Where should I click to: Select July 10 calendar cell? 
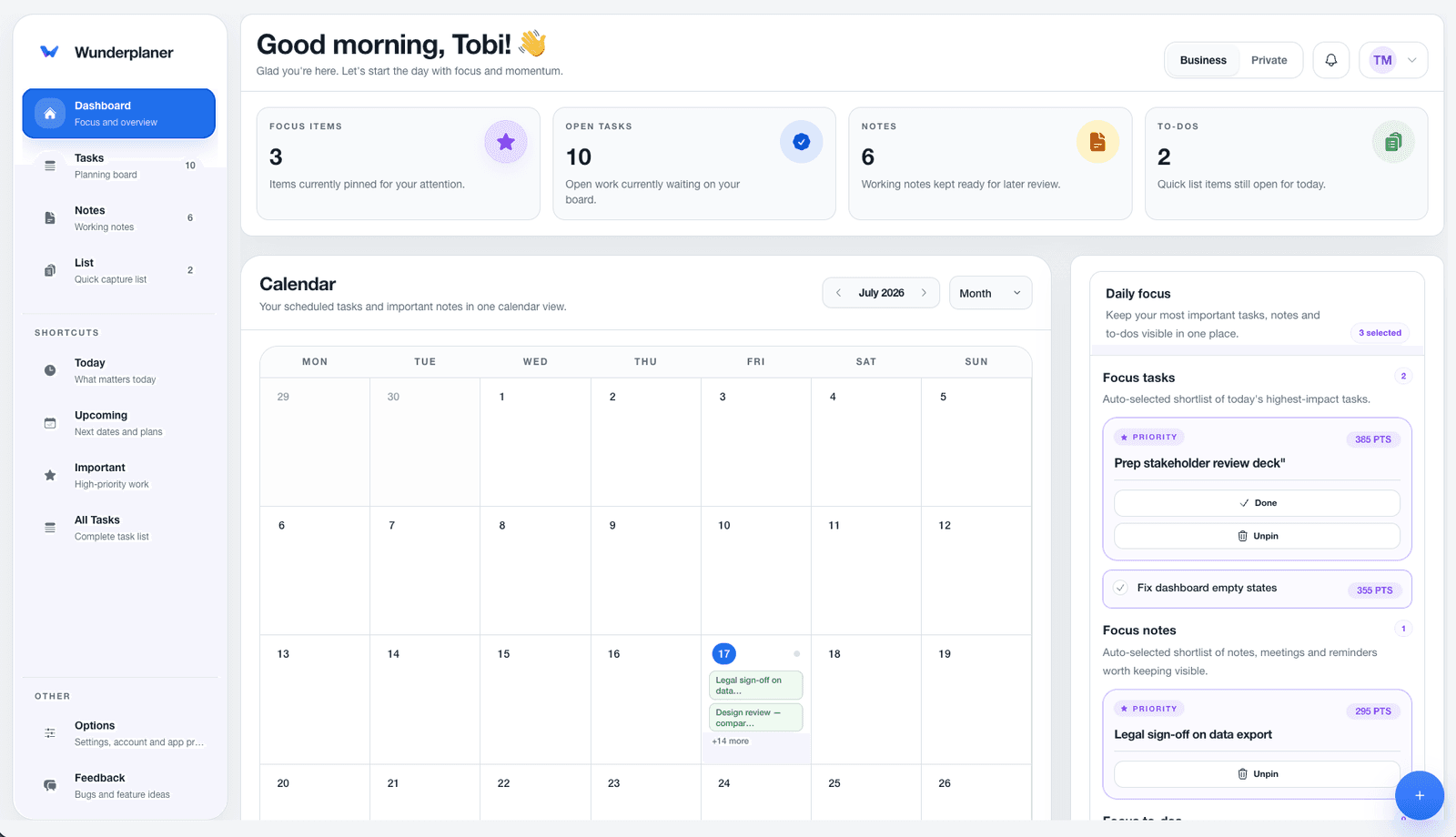click(756, 570)
